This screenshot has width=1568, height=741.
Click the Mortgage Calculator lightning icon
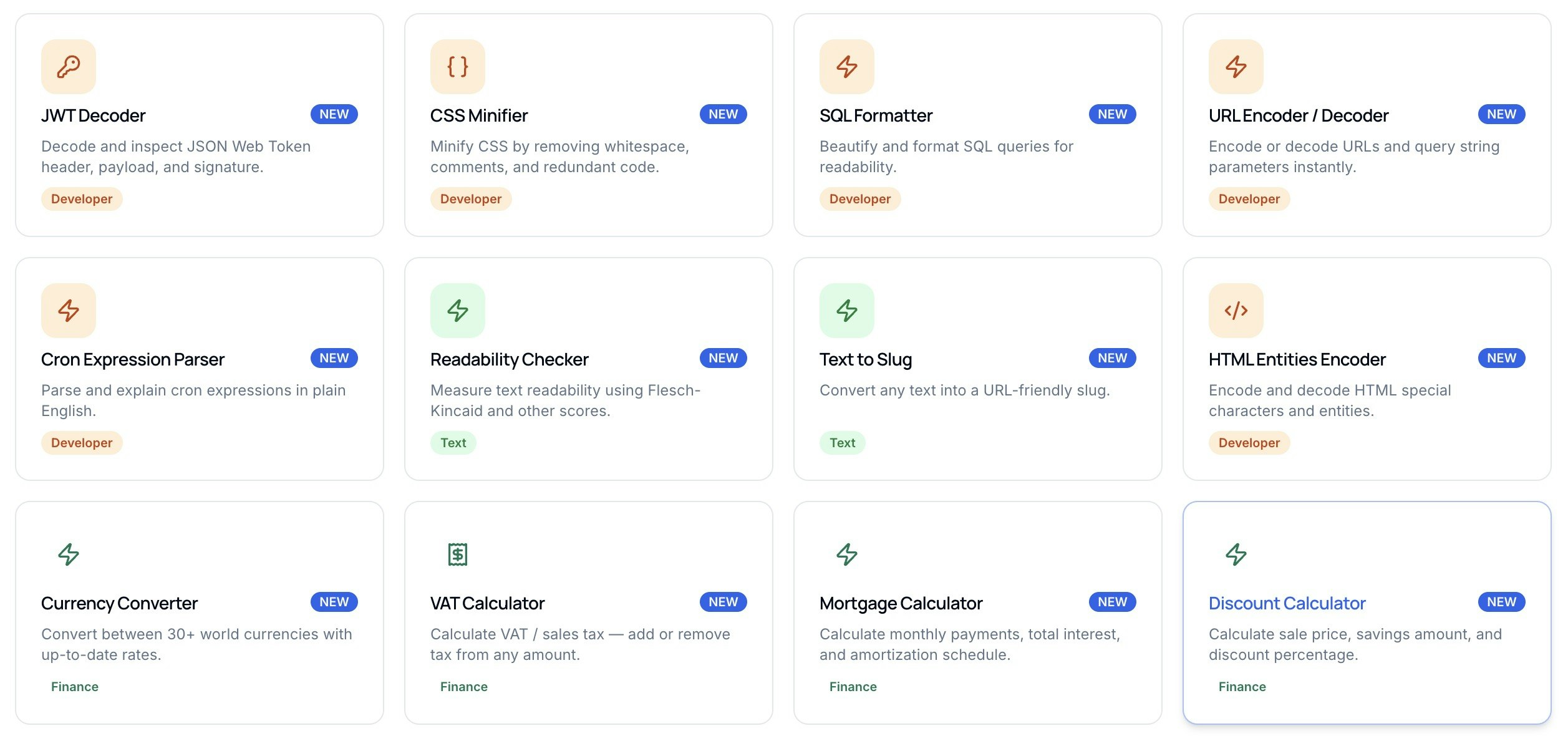[x=847, y=554]
